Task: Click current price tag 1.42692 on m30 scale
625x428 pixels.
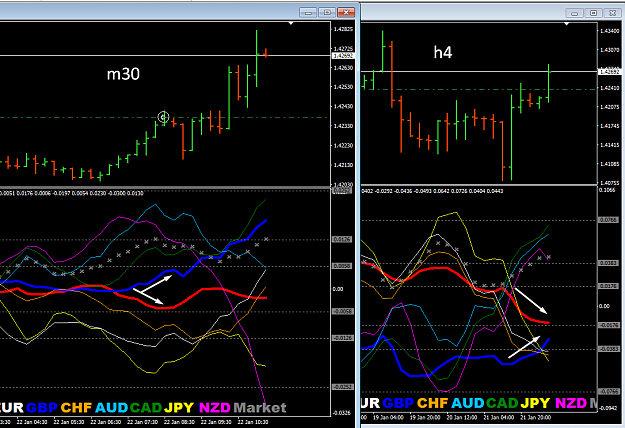Action: pyautogui.click(x=343, y=56)
